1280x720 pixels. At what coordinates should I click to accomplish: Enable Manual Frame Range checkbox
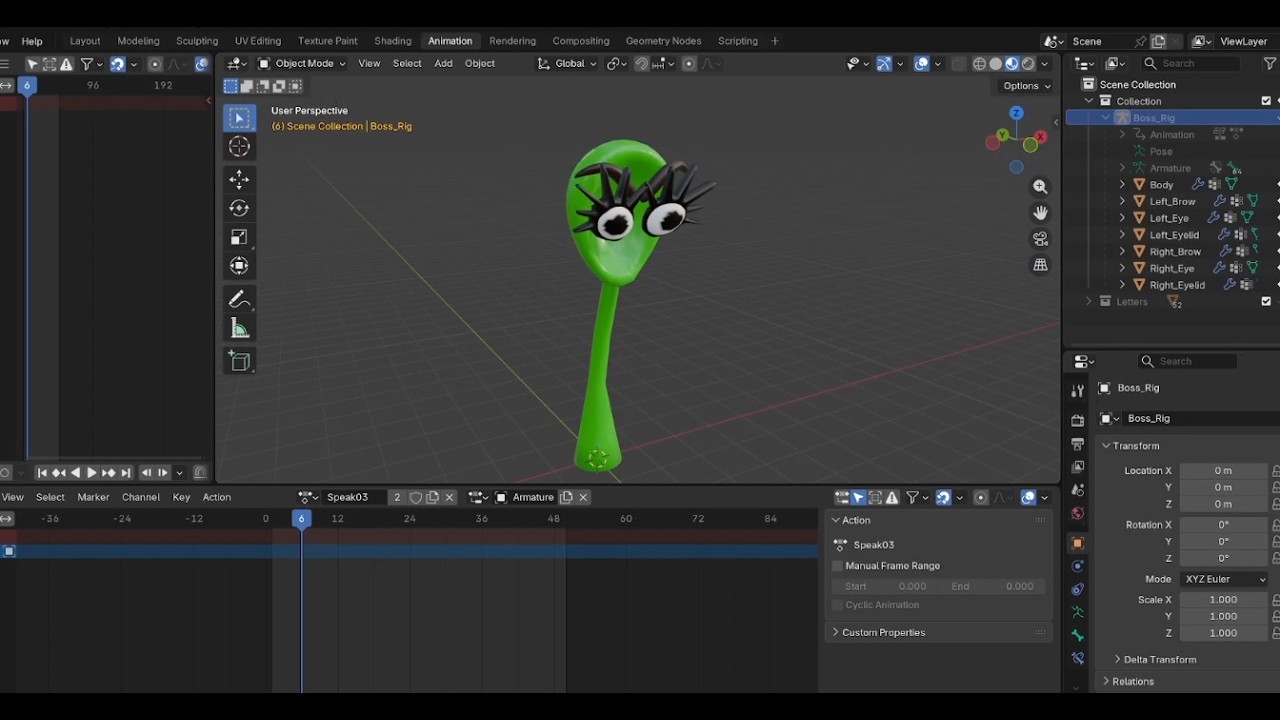coord(838,566)
